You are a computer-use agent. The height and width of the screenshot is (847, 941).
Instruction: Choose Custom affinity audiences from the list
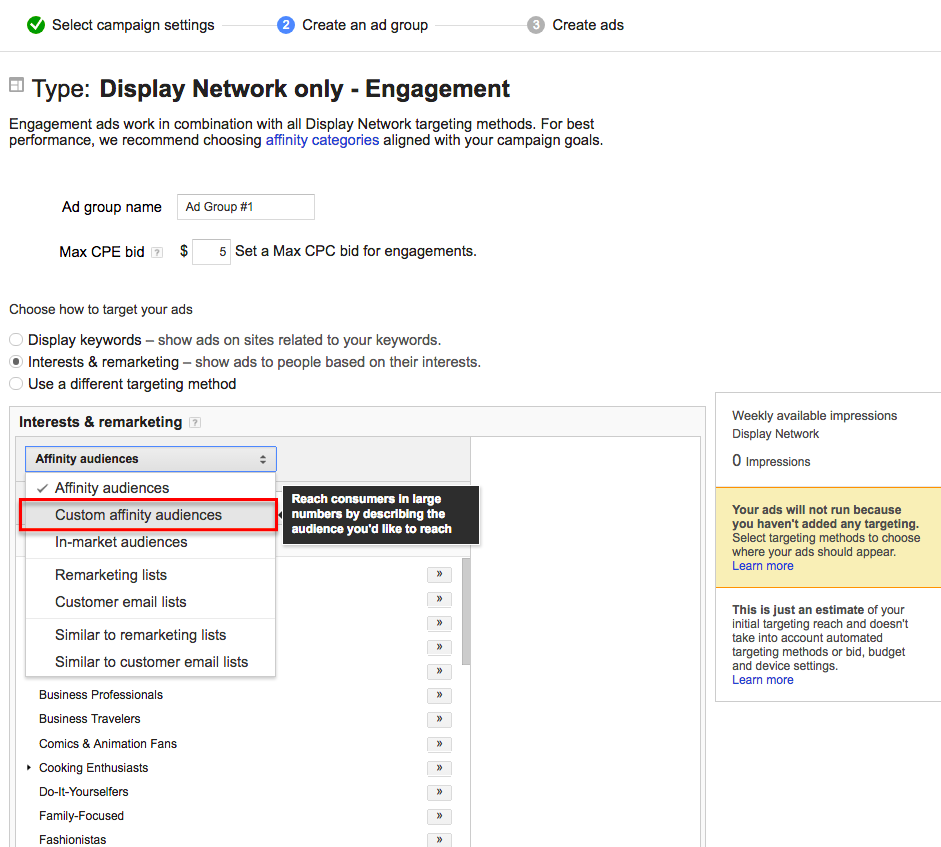point(138,515)
